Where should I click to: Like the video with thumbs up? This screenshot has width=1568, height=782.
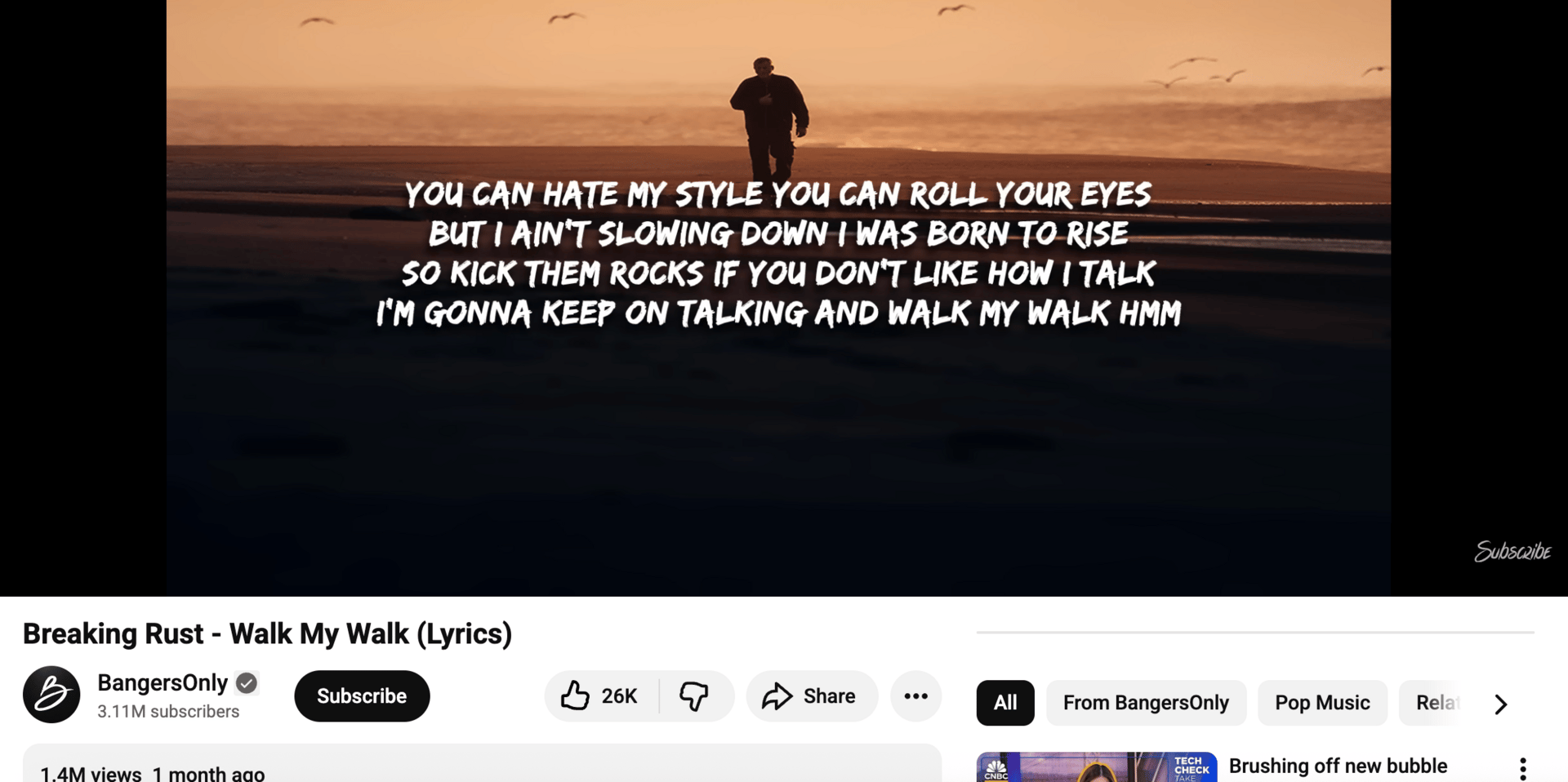pyautogui.click(x=601, y=696)
